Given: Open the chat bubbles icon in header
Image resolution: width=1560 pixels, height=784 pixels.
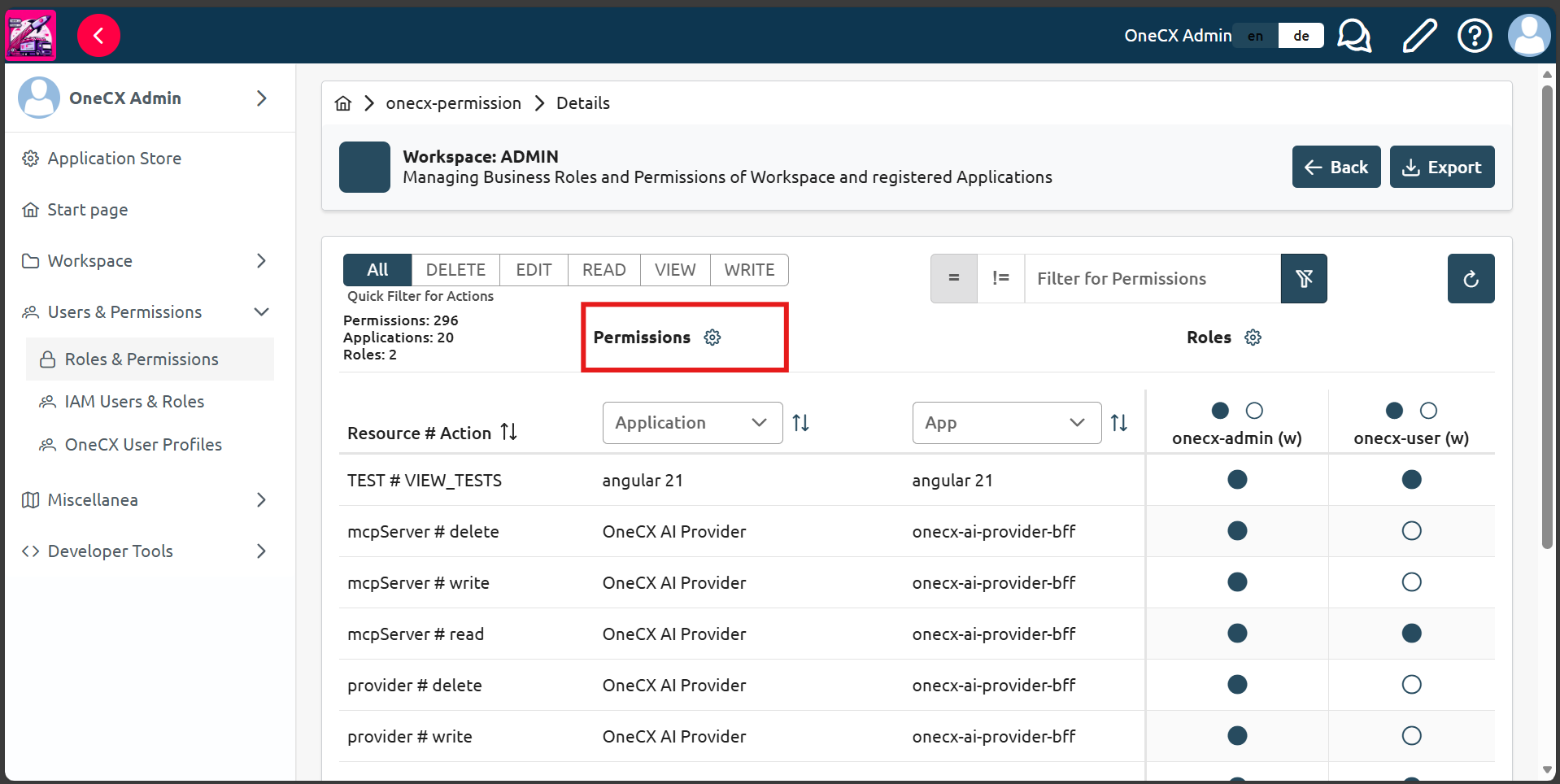Looking at the screenshot, I should [1354, 36].
